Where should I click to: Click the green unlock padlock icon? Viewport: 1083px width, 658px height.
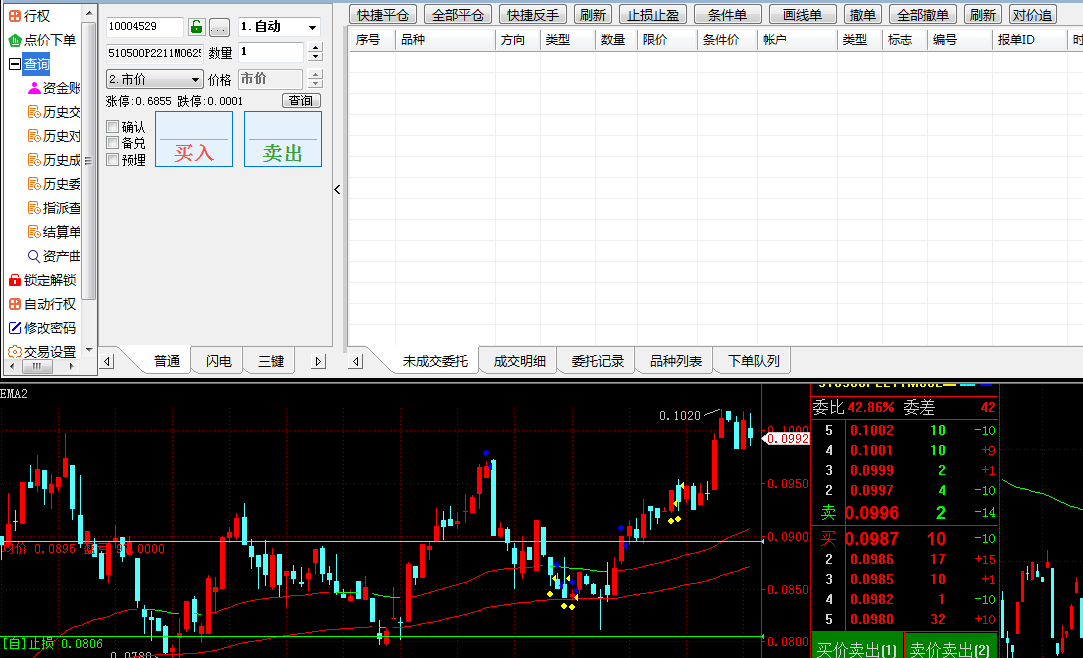(x=196, y=27)
